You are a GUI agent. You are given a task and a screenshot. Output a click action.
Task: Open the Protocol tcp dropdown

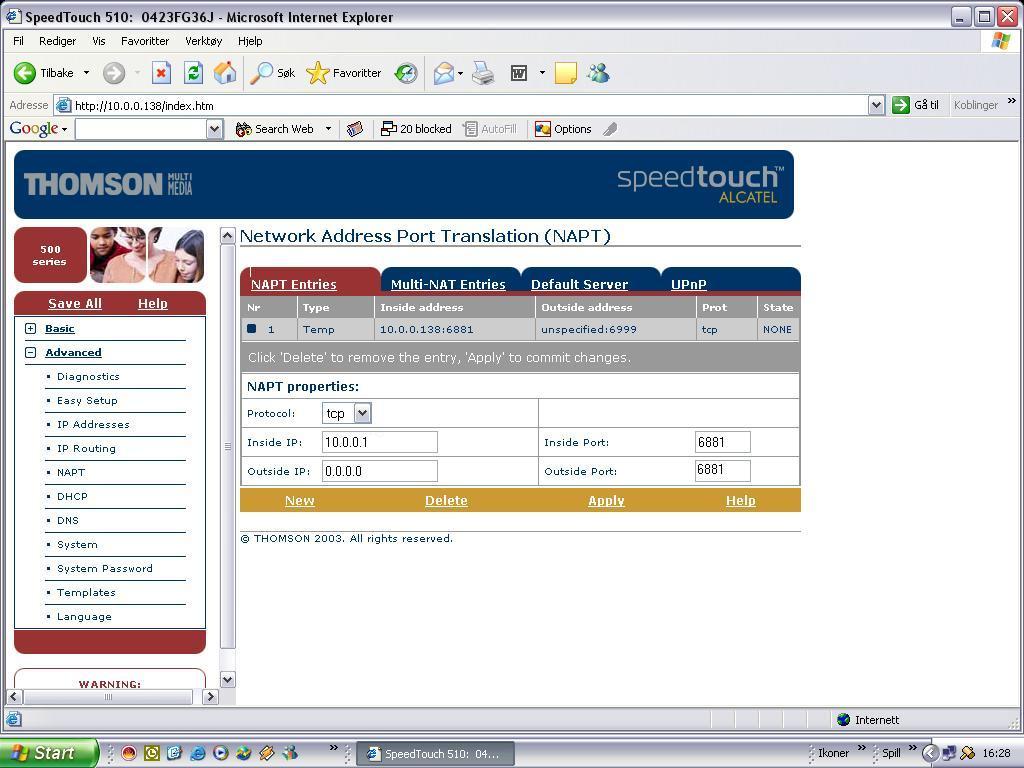363,413
